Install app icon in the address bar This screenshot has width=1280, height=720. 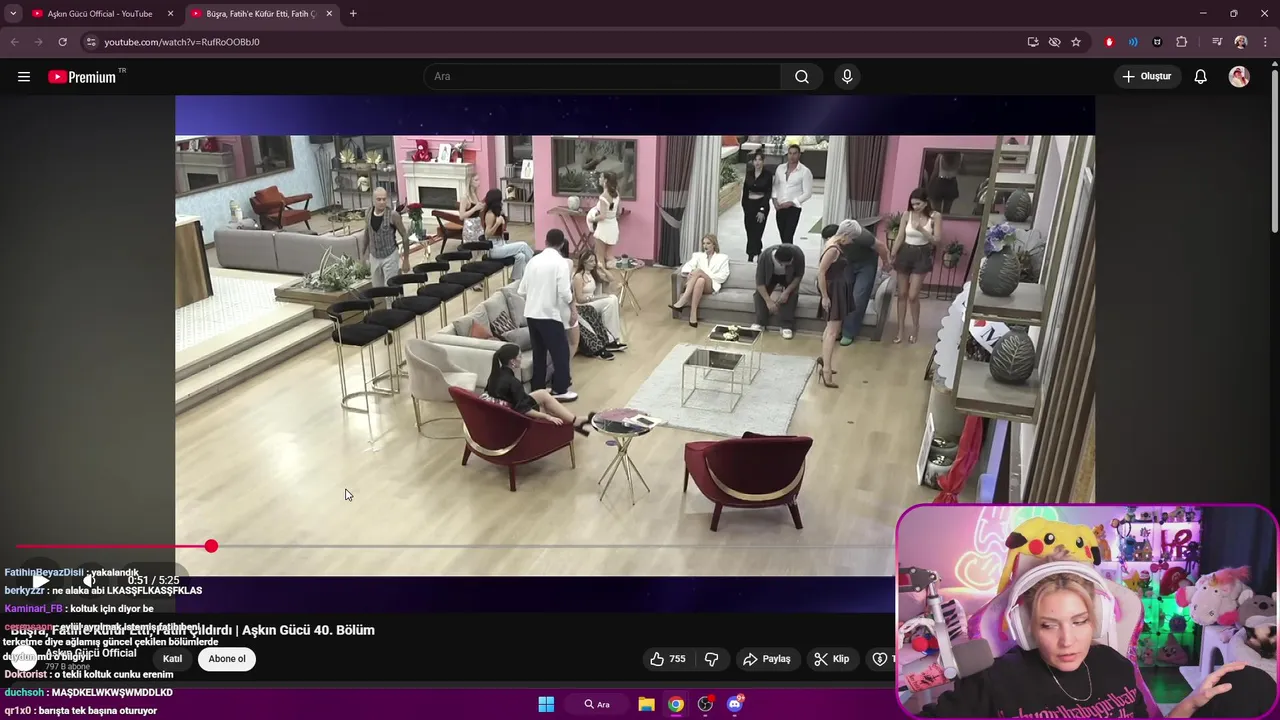[x=1033, y=42]
